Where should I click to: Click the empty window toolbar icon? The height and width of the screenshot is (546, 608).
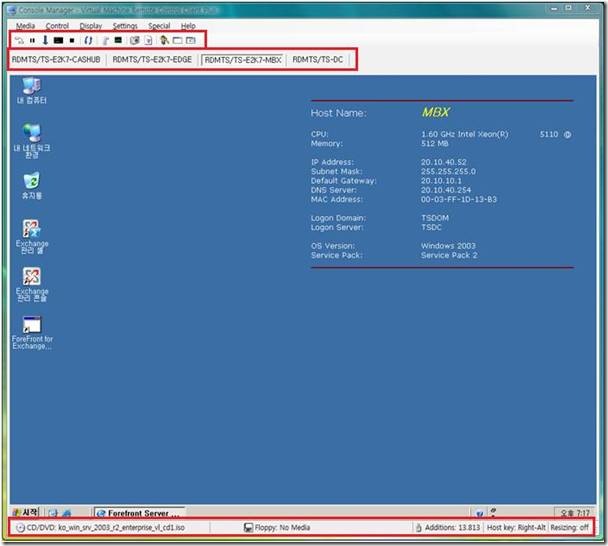coord(178,40)
